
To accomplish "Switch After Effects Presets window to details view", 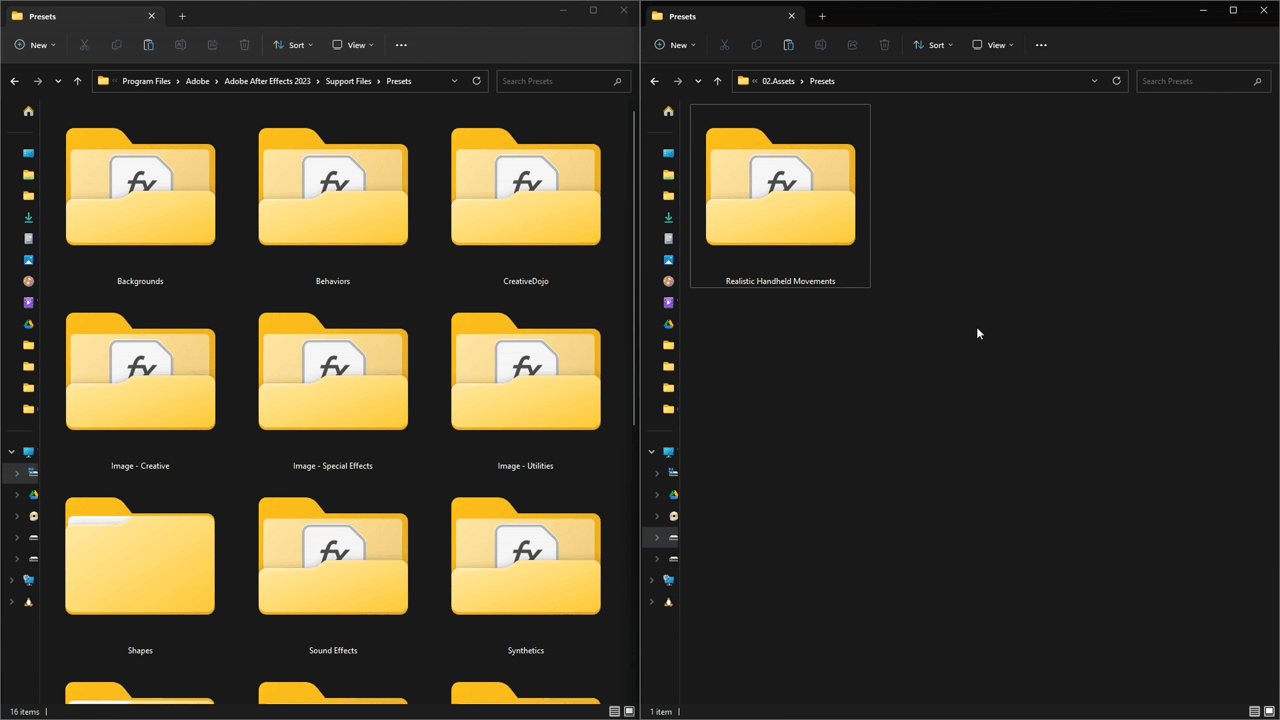I will 614,712.
